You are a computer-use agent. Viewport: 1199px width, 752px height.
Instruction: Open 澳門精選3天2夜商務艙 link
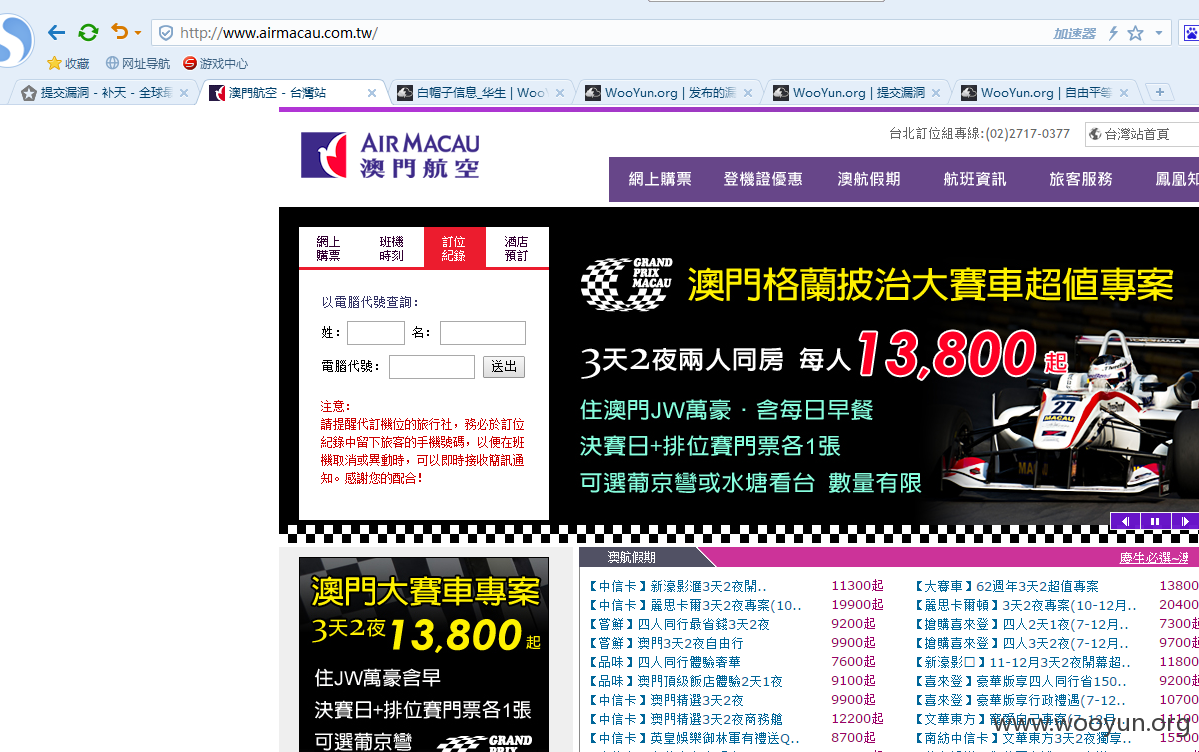685,719
